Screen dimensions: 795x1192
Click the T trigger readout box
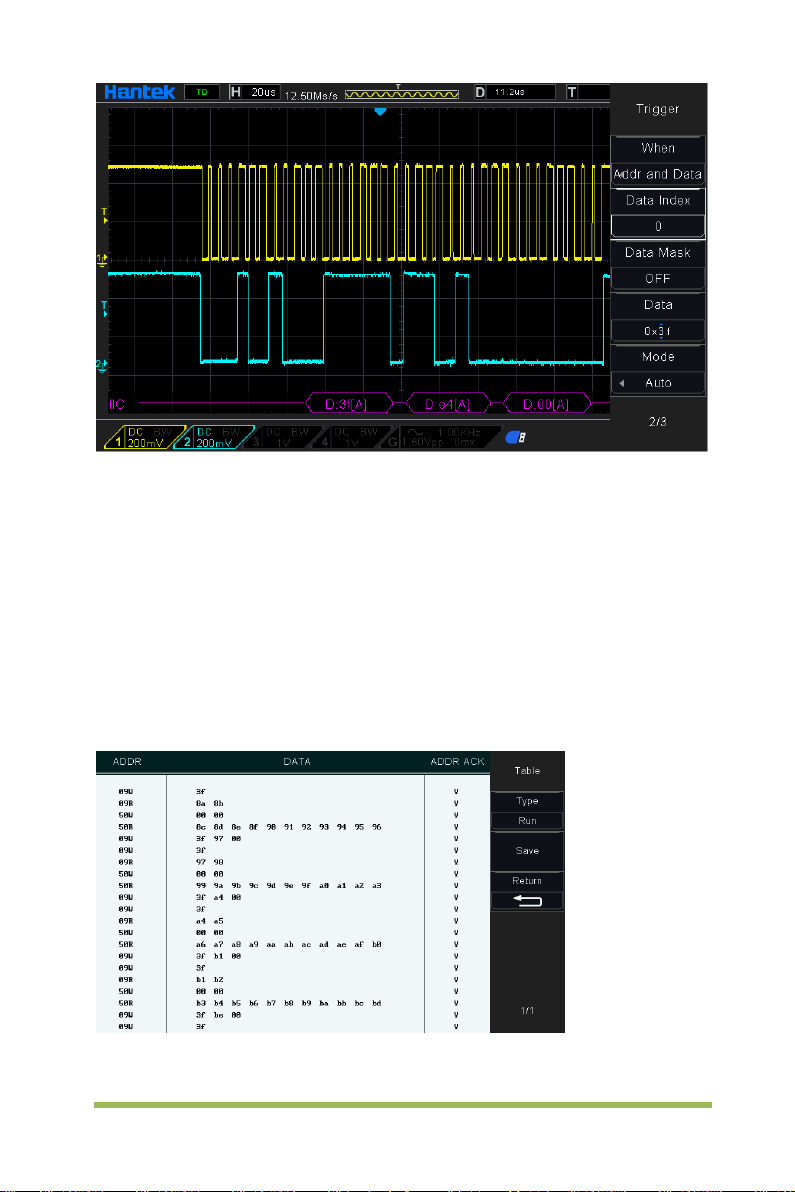tap(588, 92)
